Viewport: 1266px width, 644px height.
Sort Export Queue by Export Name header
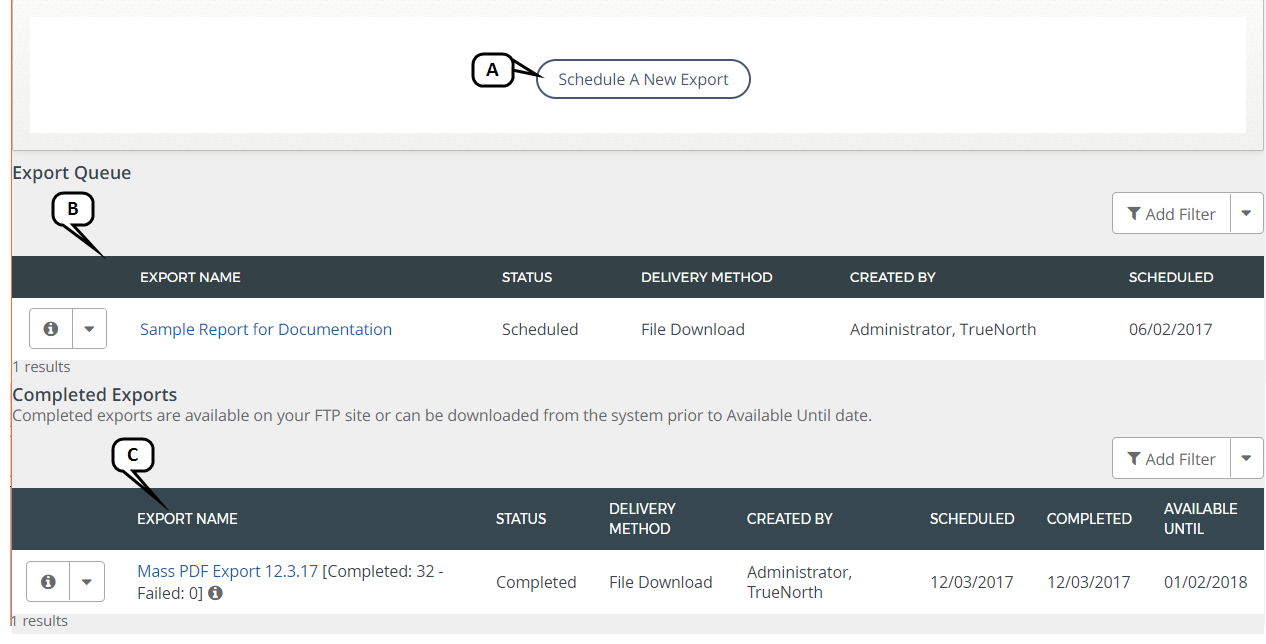[x=190, y=277]
